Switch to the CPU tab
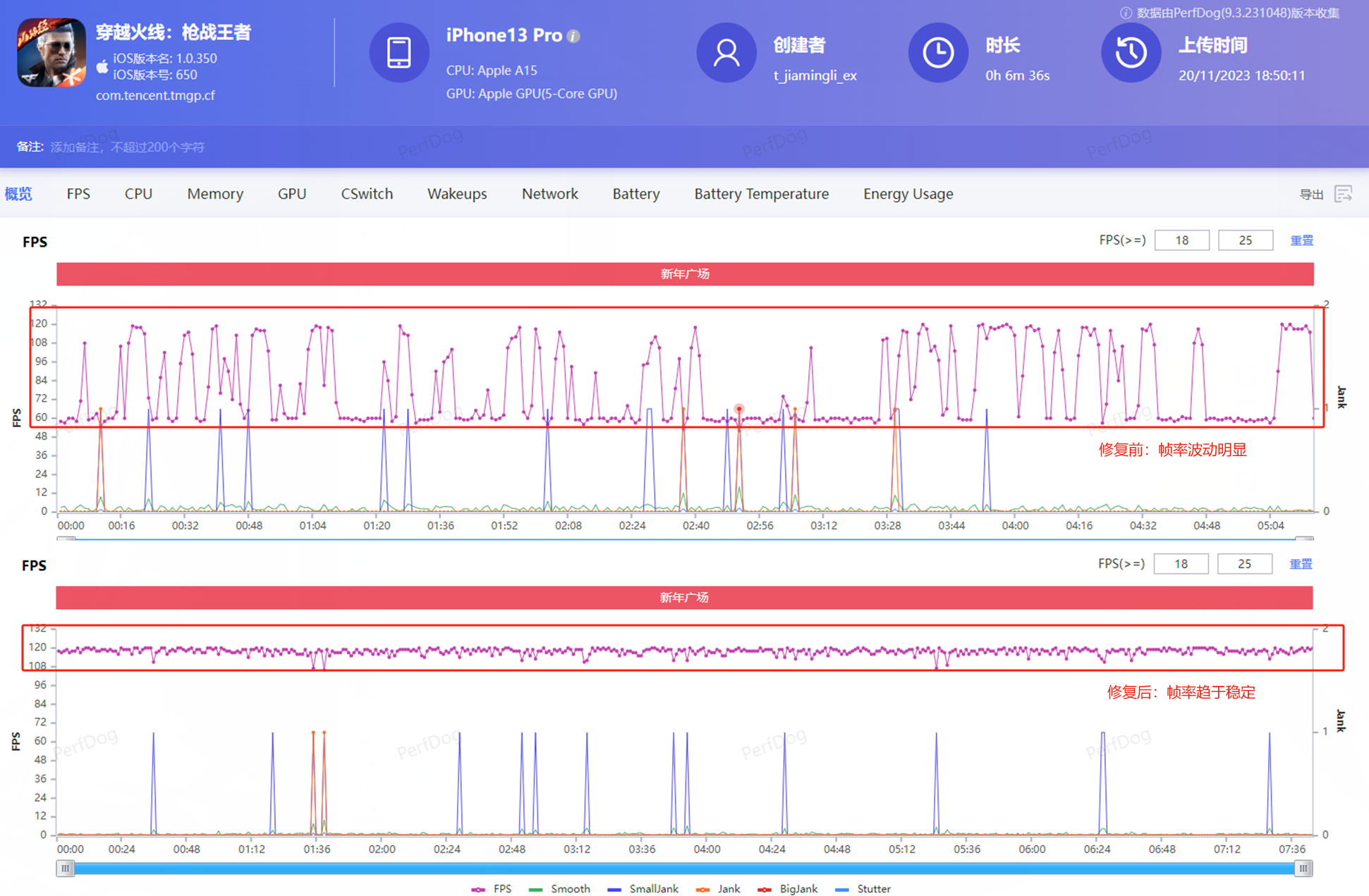Viewport: 1369px width, 896px height. (x=138, y=194)
